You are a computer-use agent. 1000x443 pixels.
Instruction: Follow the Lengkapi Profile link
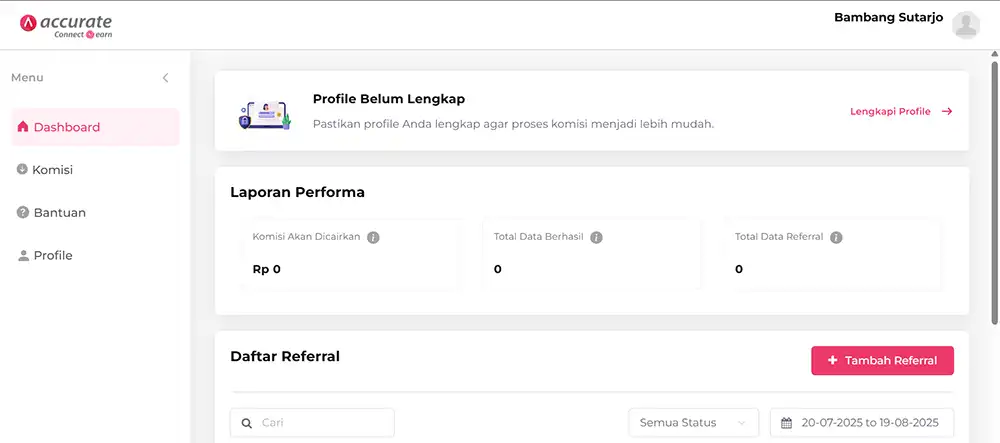pyautogui.click(x=900, y=112)
